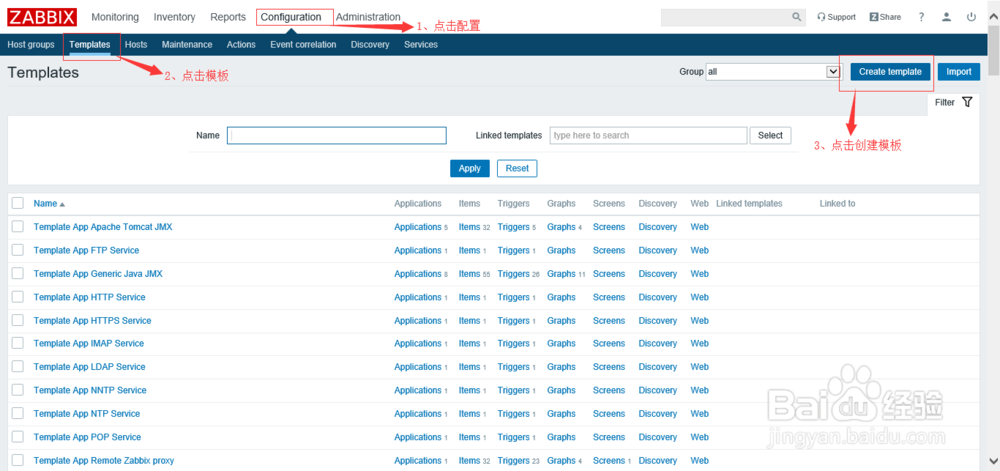This screenshot has width=1000, height=471.
Task: Open Template App NNTP Service template
Action: 90,390
